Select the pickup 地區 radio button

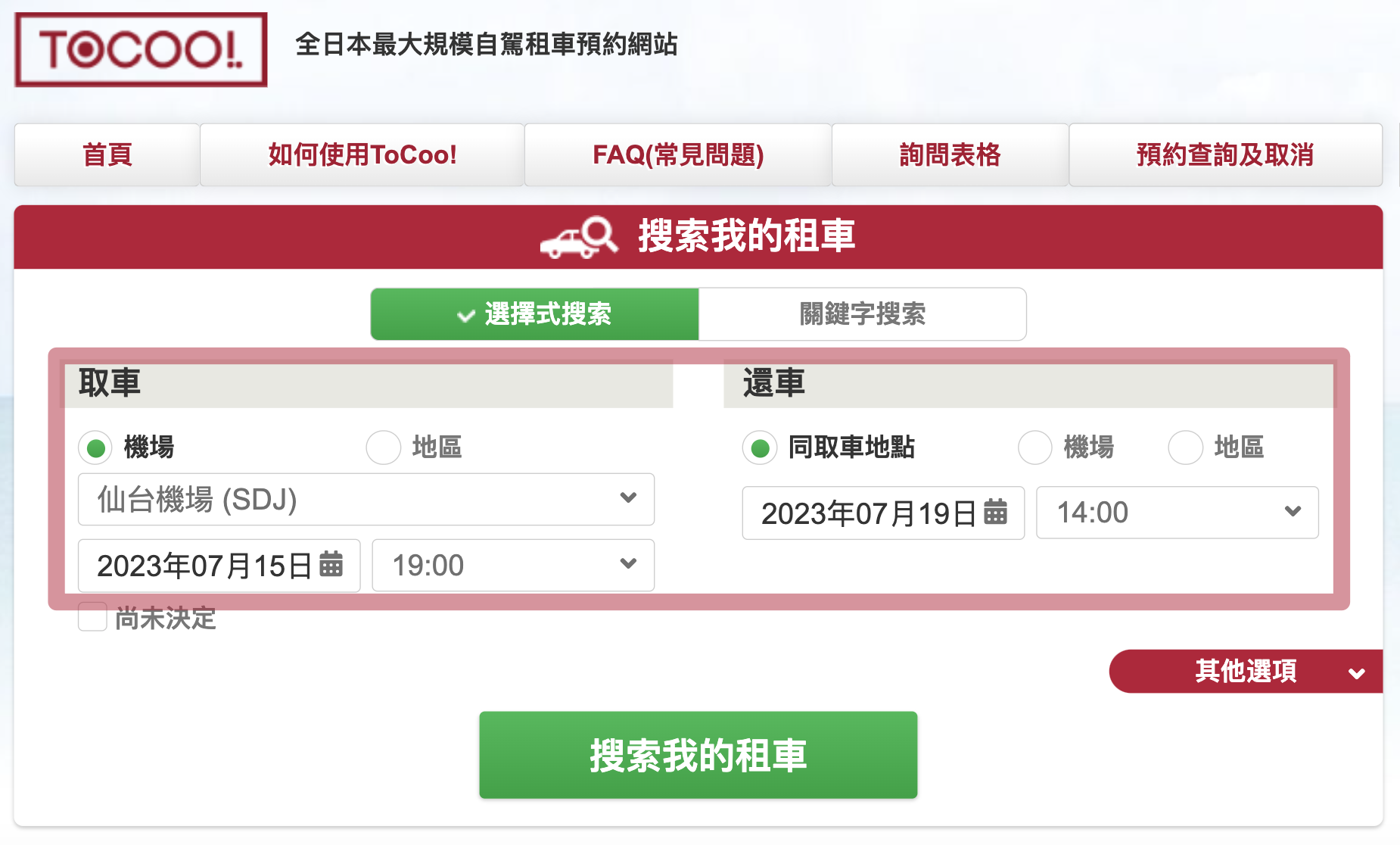384,448
